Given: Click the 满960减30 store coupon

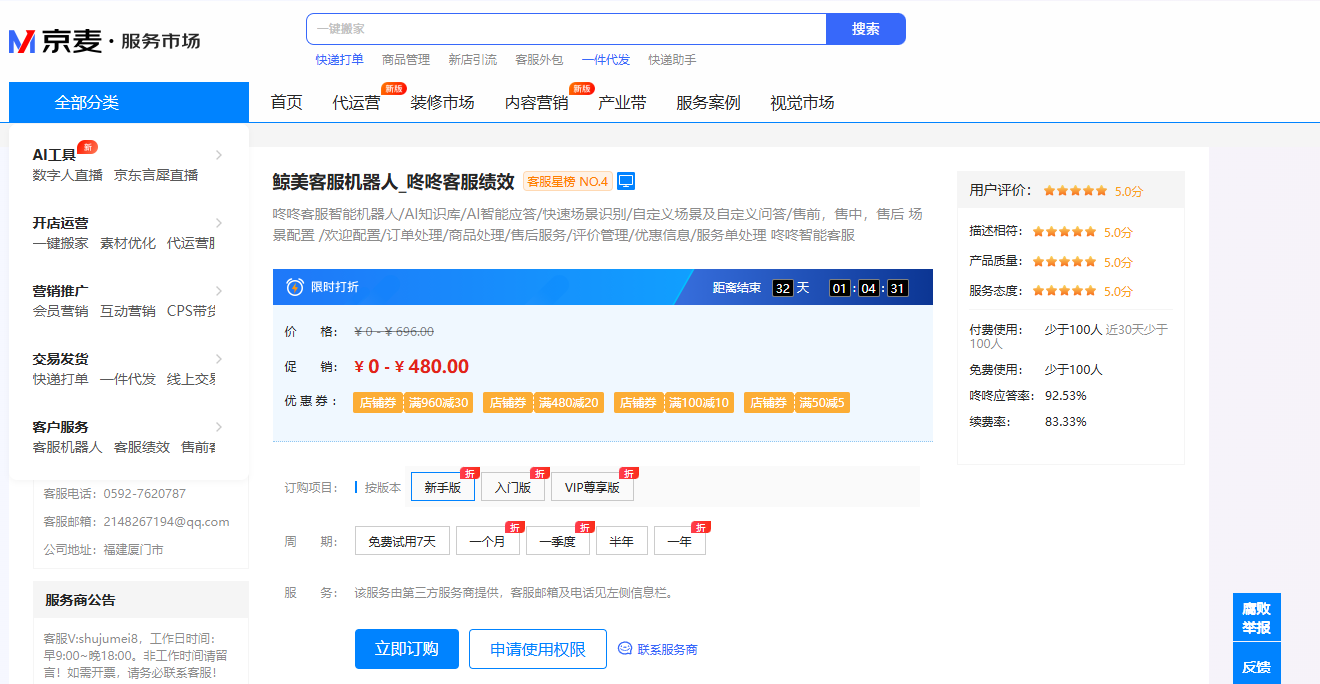Looking at the screenshot, I should pos(411,403).
